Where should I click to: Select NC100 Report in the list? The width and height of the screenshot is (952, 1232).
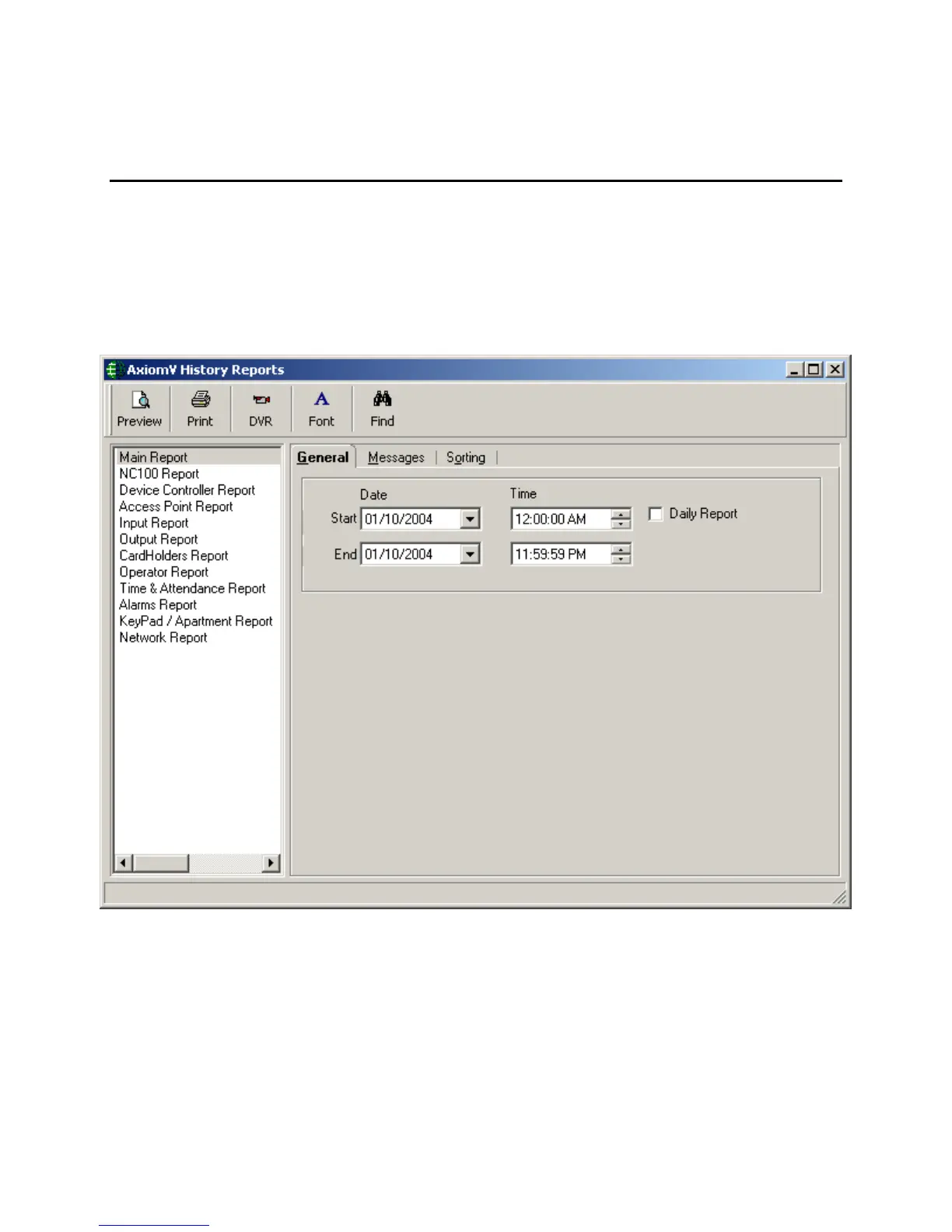pos(159,474)
